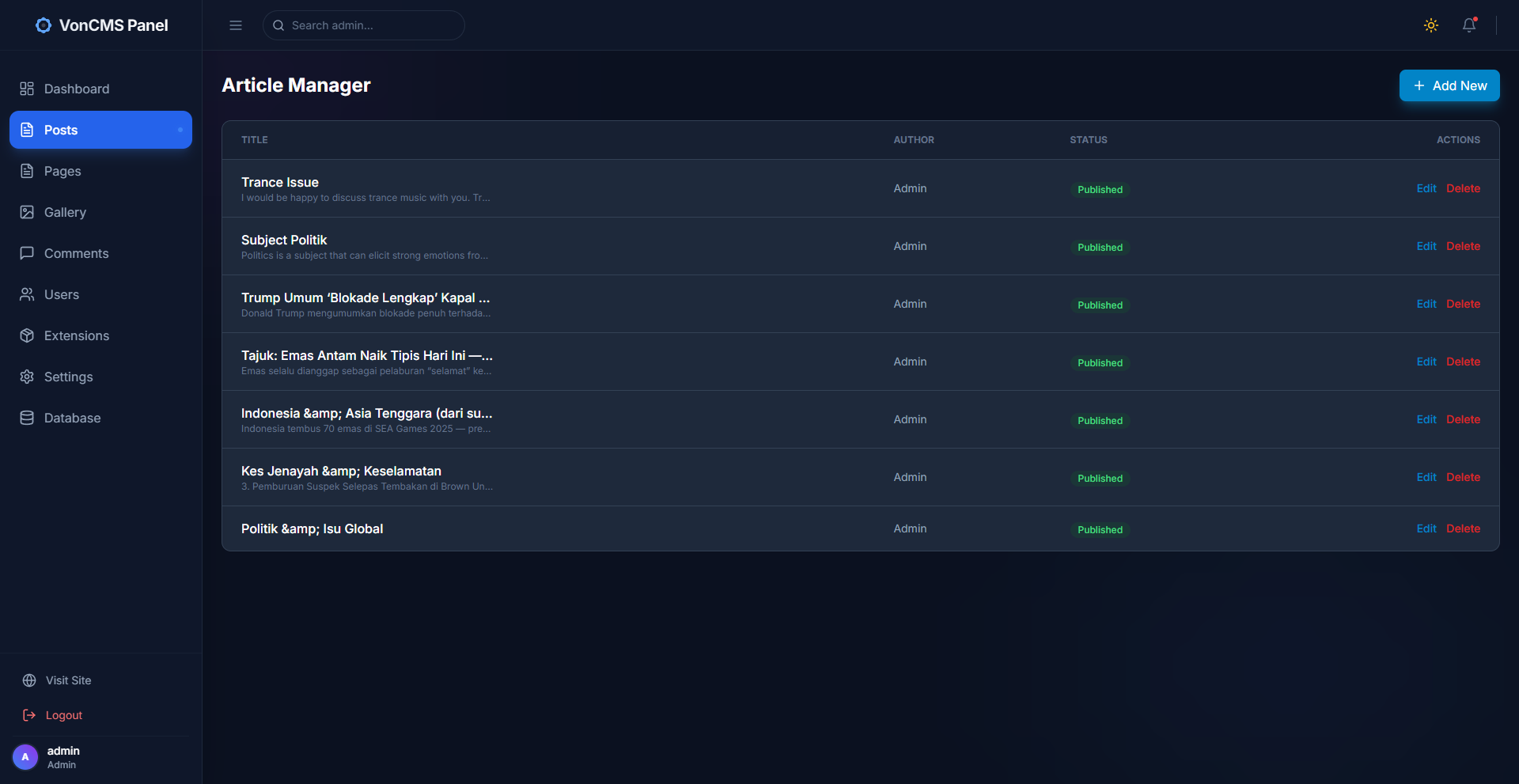Click the Search admin field
Screen dimensions: 1519x784
point(364,25)
